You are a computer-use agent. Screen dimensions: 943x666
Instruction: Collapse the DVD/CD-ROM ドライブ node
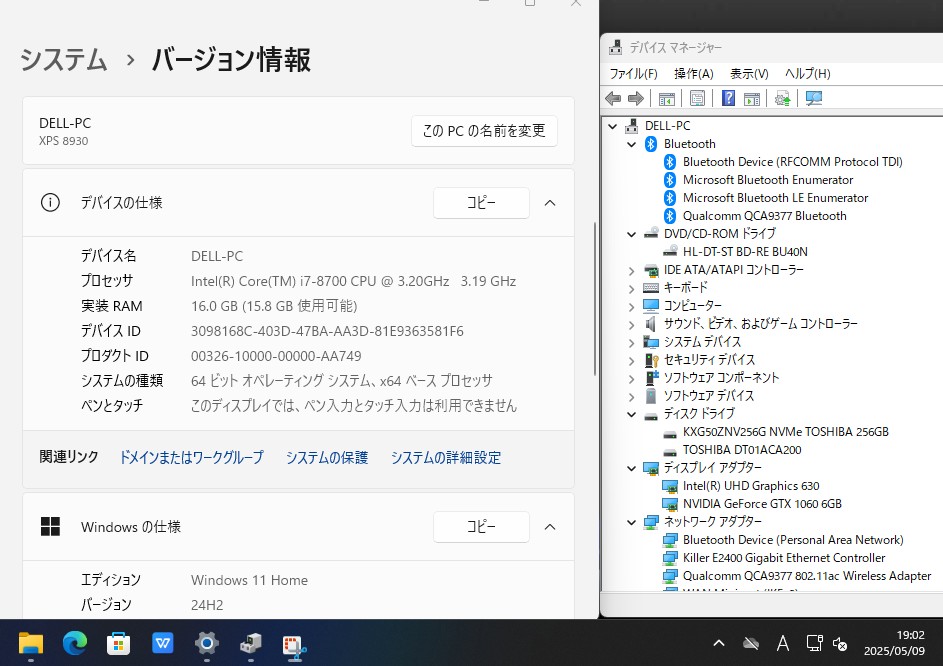631,234
